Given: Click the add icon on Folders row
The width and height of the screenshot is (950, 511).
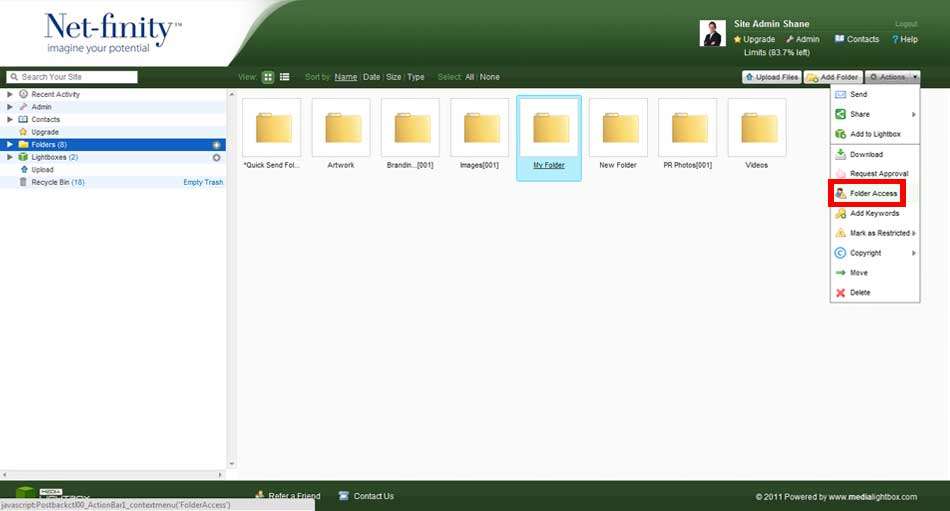Looking at the screenshot, I should [x=216, y=145].
